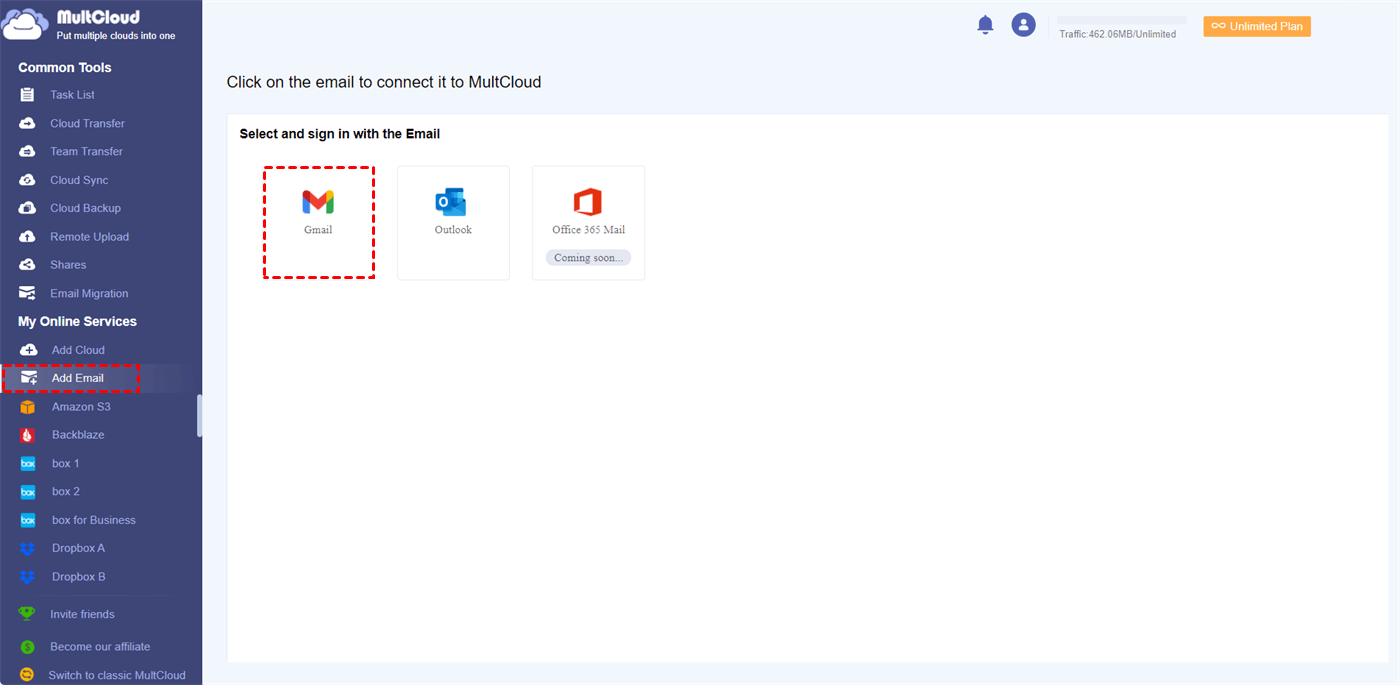
Task: Click the Remote Upload icon
Action: 28,237
